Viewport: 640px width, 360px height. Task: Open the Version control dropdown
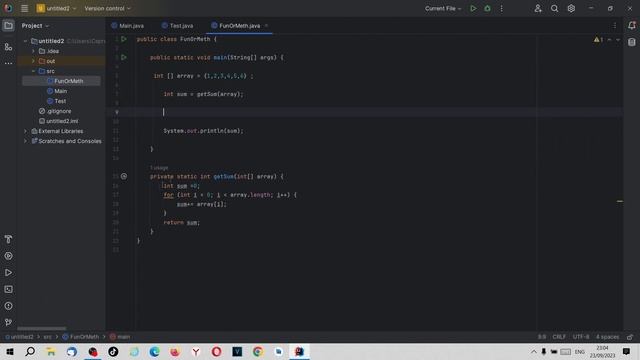(107, 8)
